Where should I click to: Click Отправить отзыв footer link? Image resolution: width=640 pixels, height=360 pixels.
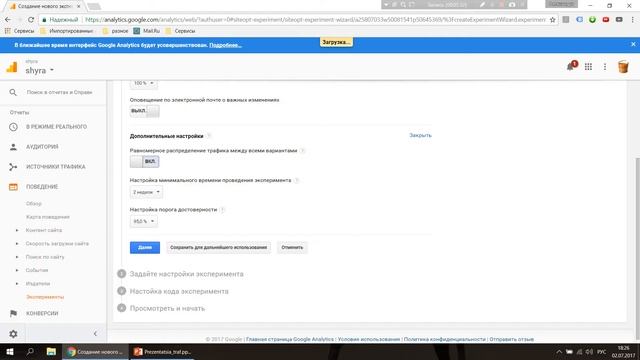[x=511, y=339]
